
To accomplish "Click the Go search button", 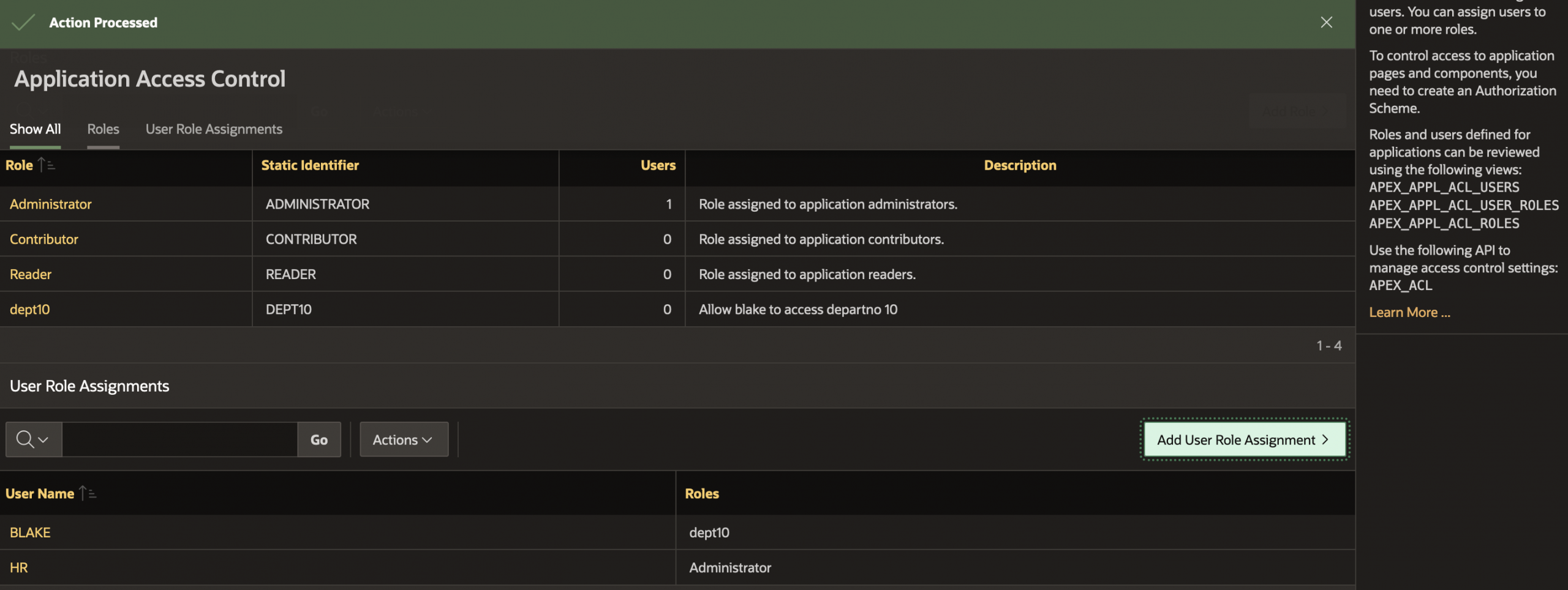I will coord(318,439).
